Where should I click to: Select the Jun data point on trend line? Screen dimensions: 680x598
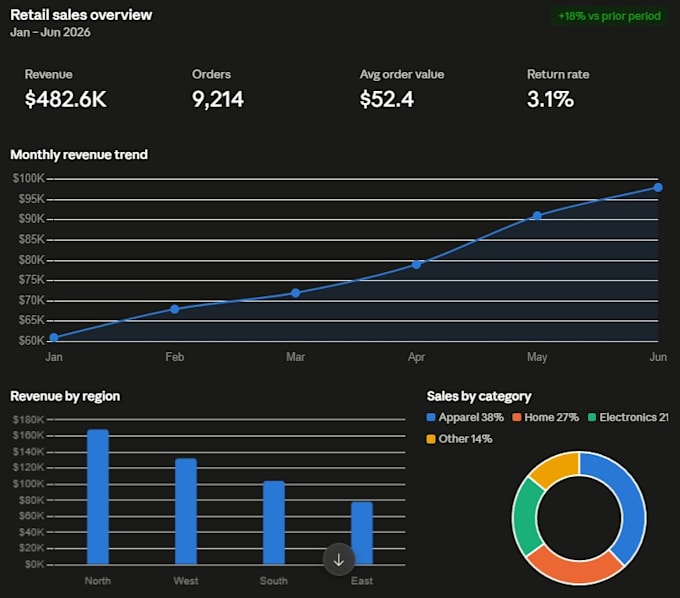658,187
